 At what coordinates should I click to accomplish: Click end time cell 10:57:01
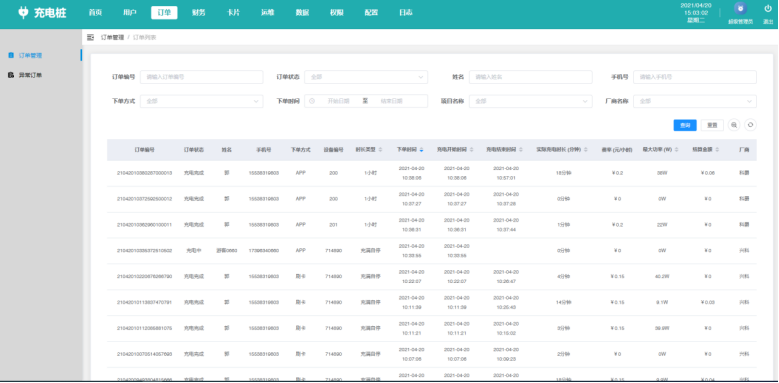[506, 177]
